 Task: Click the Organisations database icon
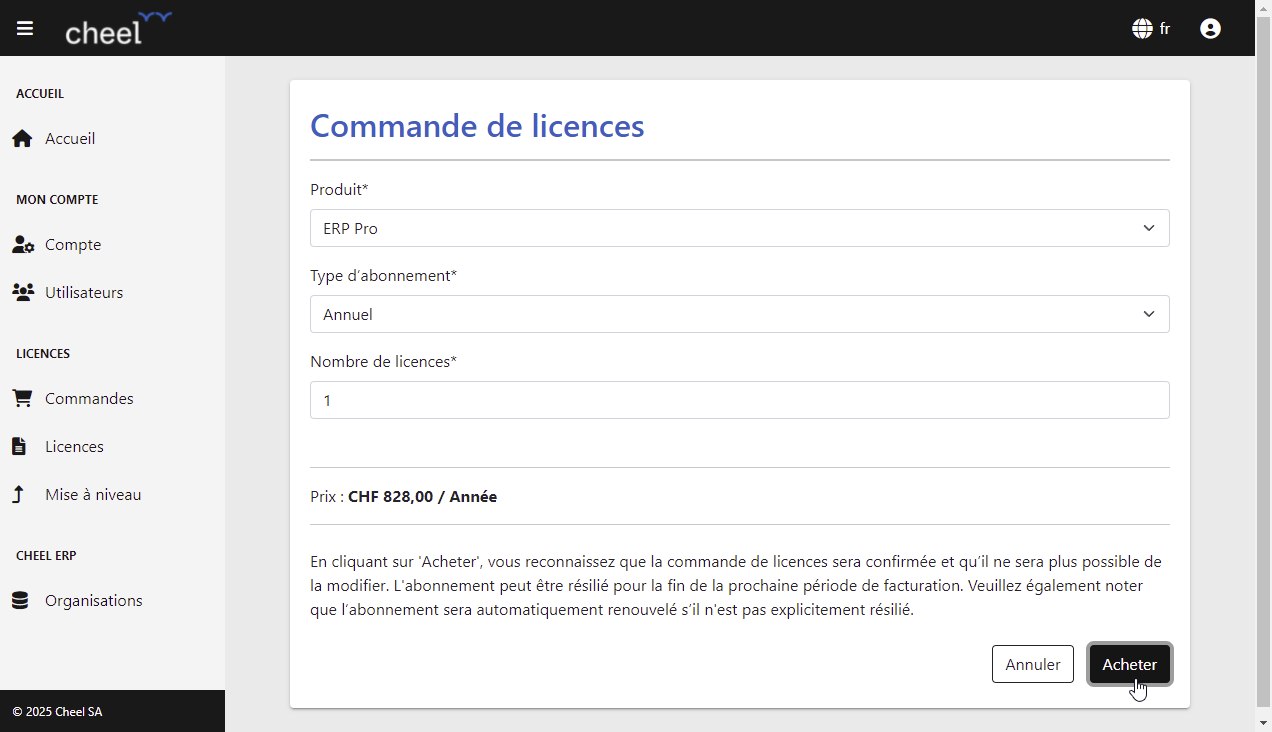[20, 601]
